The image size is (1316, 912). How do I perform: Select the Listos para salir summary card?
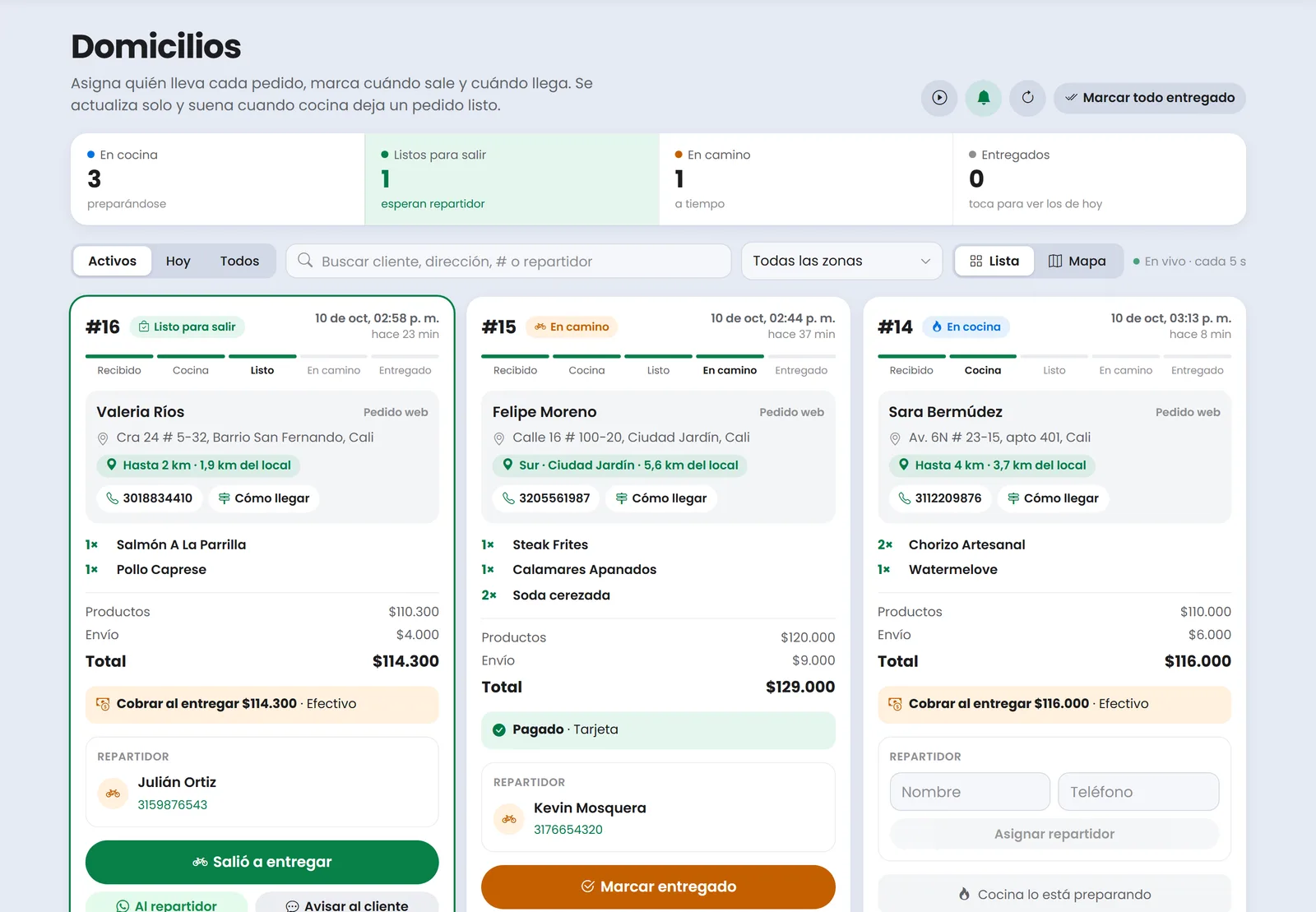(x=512, y=179)
